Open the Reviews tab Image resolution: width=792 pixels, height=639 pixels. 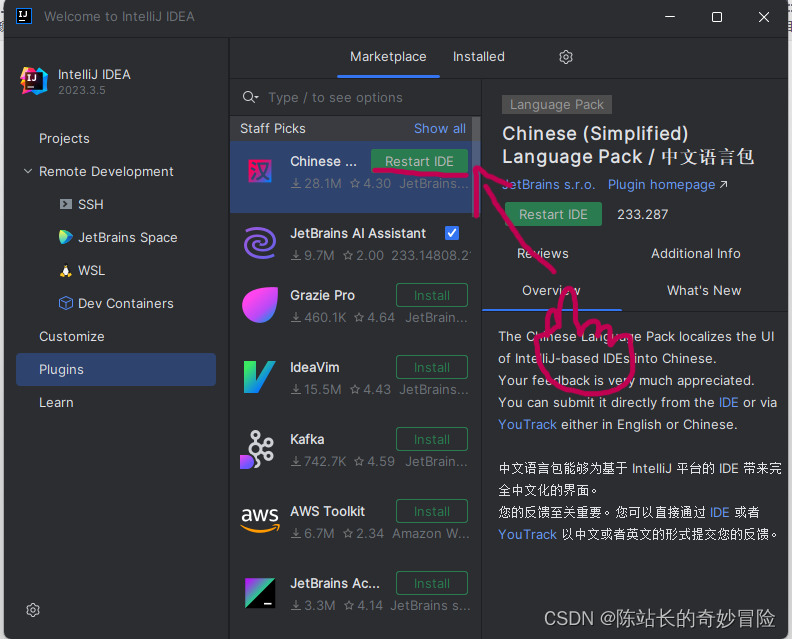click(542, 254)
